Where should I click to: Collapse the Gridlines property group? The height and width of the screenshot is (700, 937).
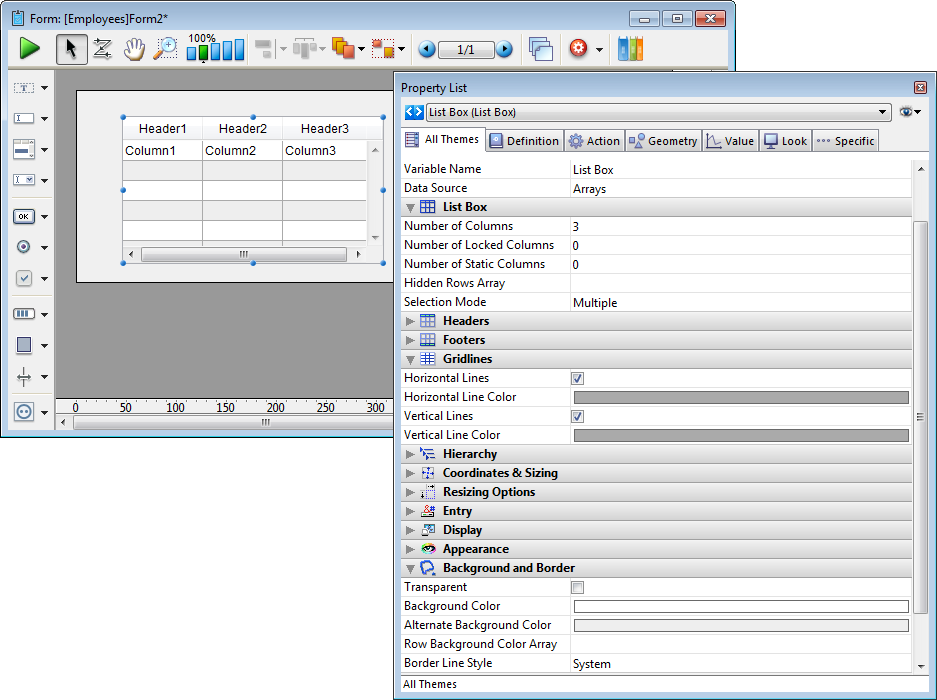(x=411, y=359)
